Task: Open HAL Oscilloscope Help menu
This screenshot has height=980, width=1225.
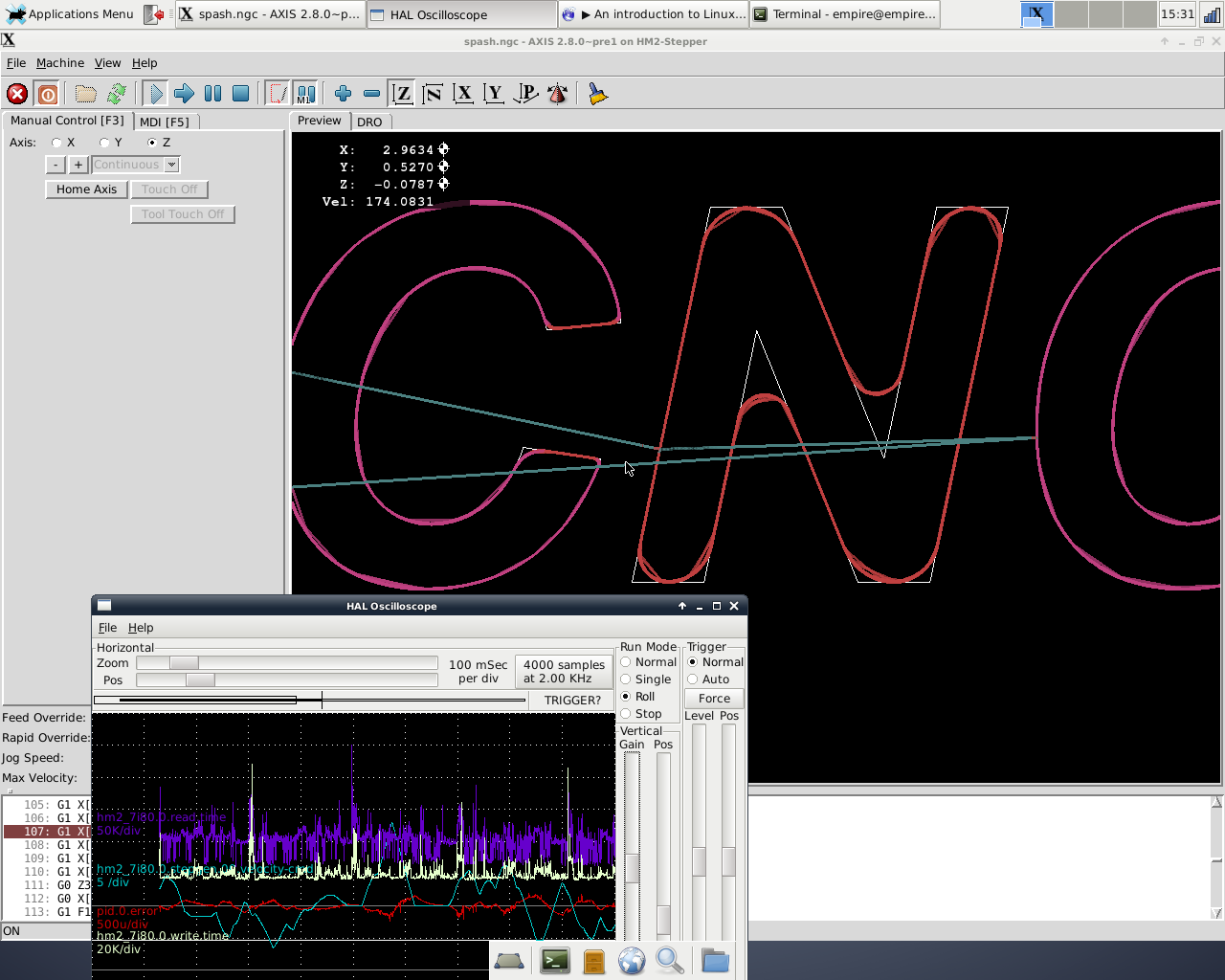Action: click(x=141, y=628)
